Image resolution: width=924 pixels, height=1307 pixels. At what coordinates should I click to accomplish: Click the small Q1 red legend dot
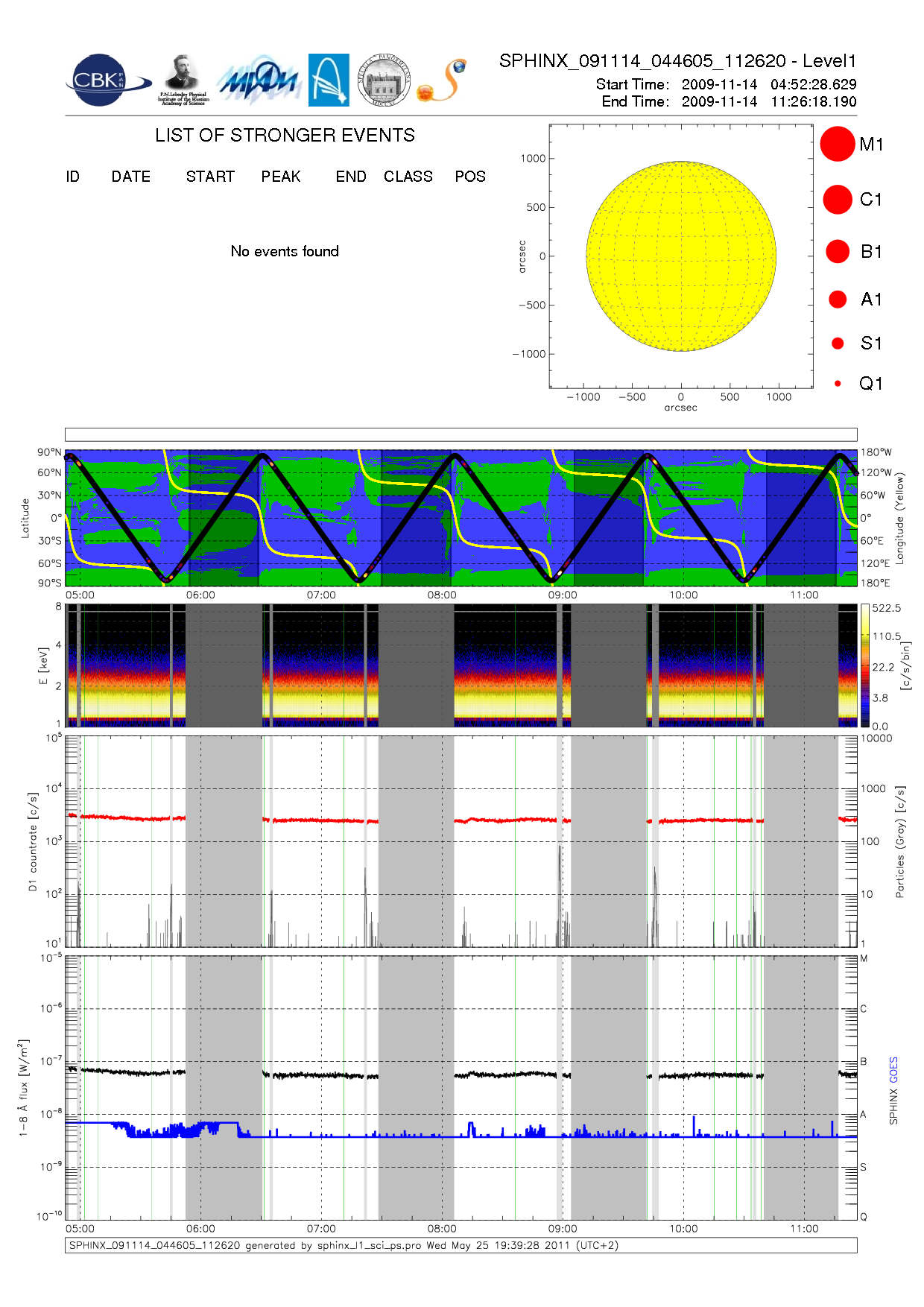click(x=838, y=384)
